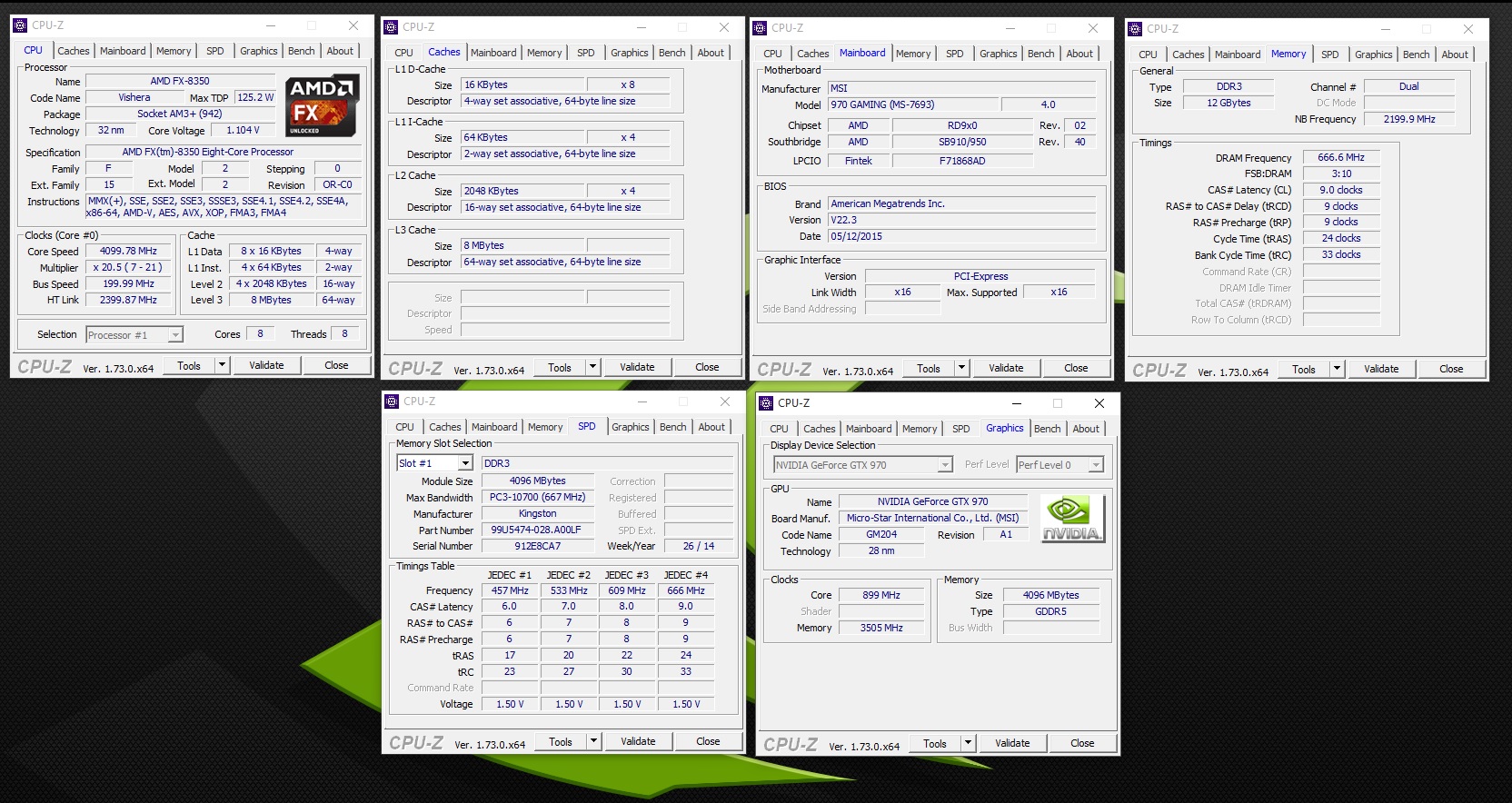Close the SPD CPU-Z window via X

725,401
